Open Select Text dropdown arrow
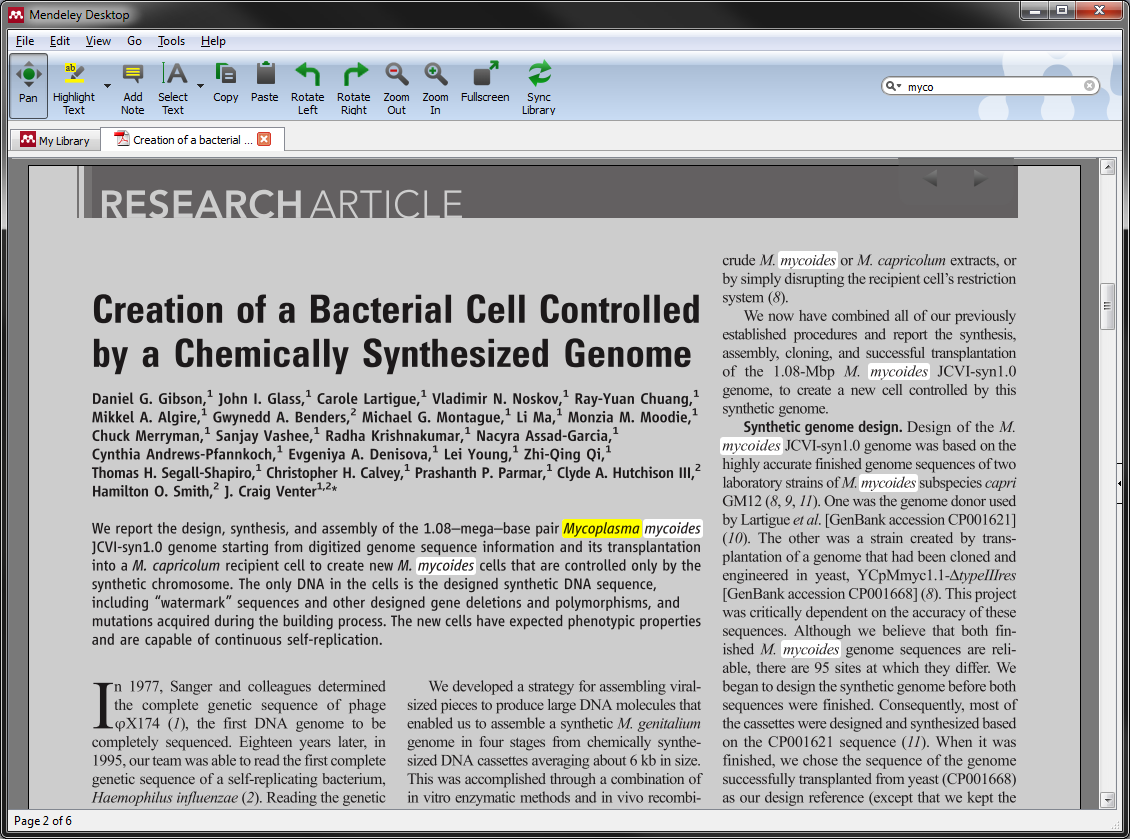 (x=200, y=86)
